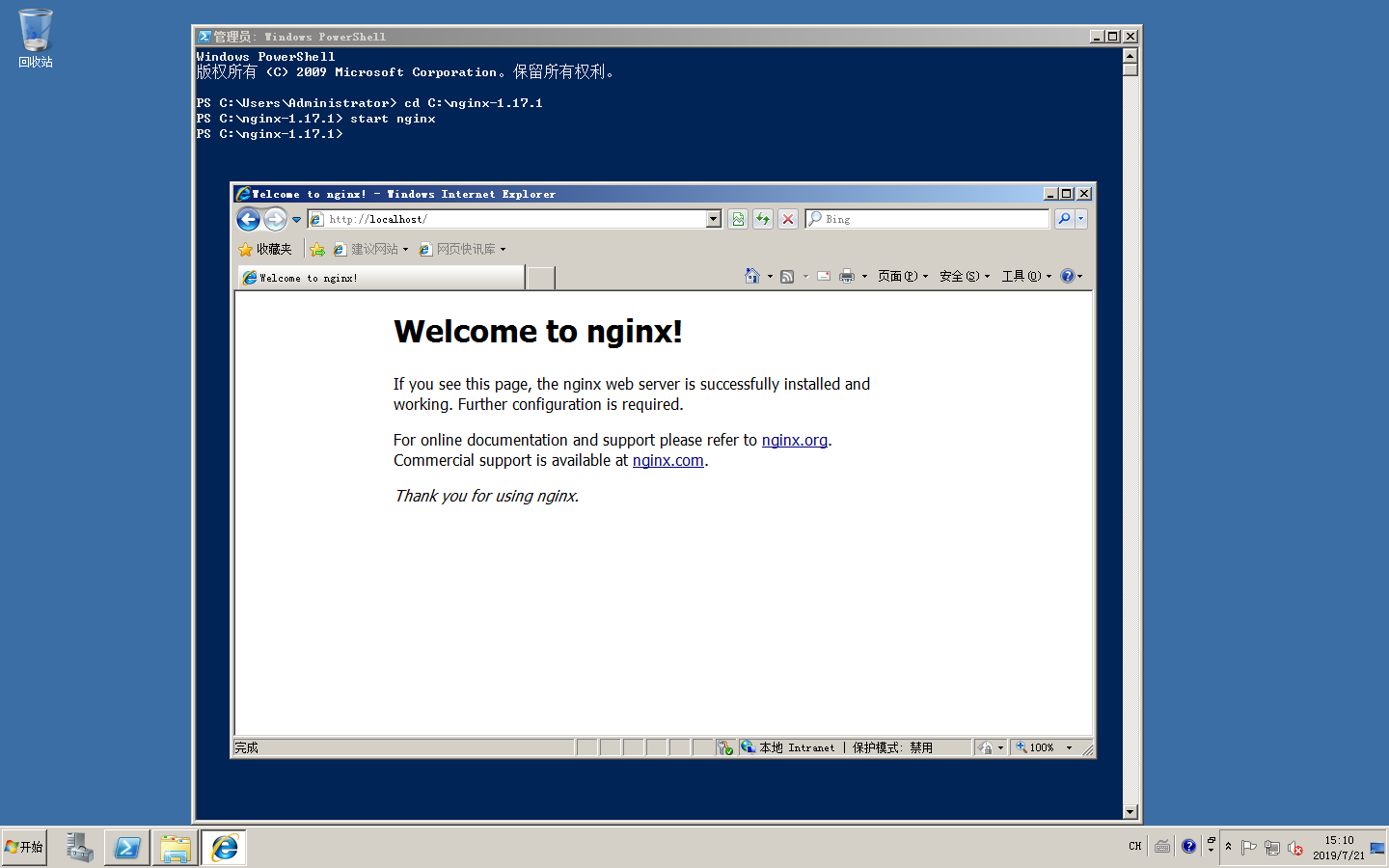Click the Compatibility View icon
Image resolution: width=1389 pixels, height=868 pixels.
click(738, 219)
